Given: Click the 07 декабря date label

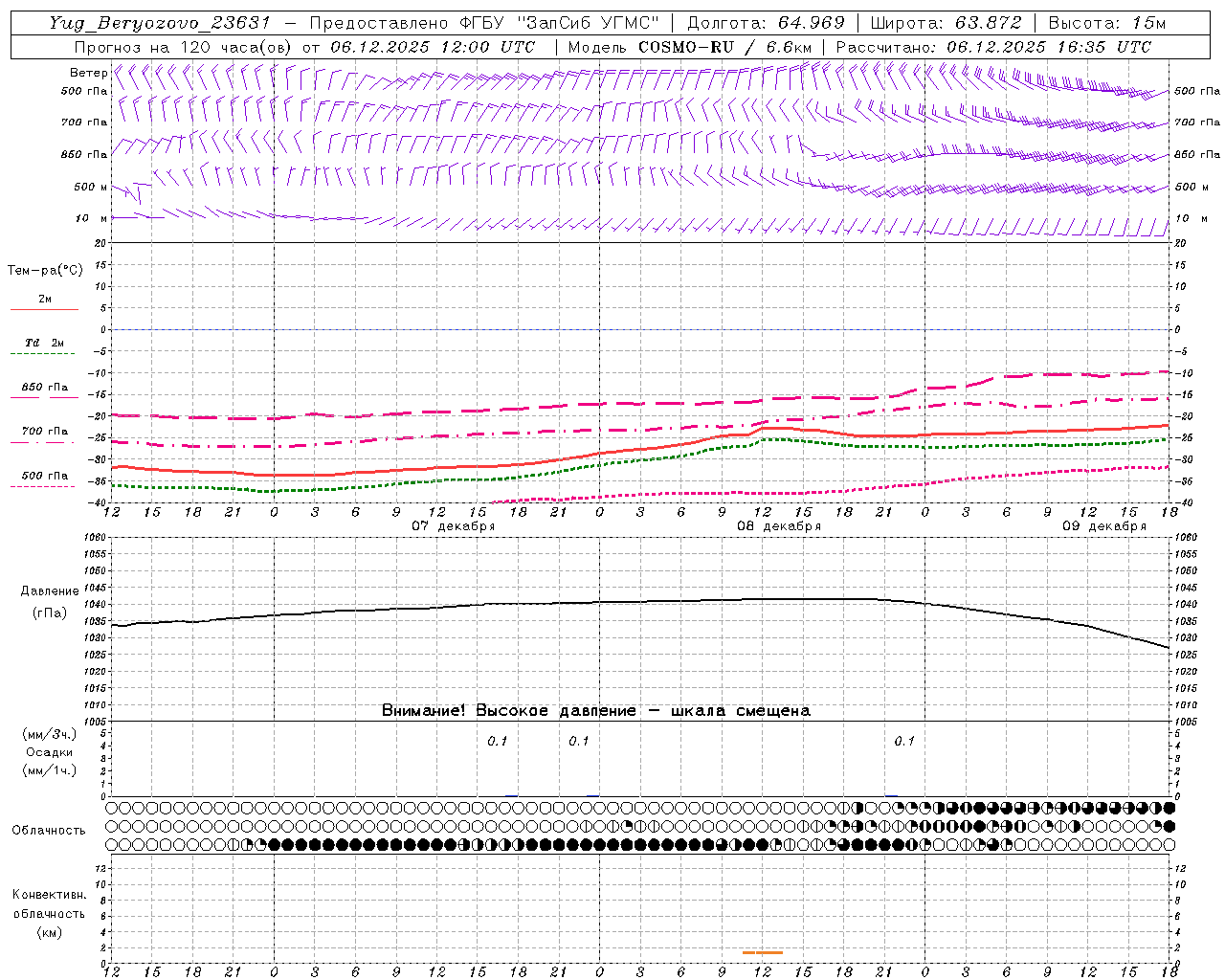Looking at the screenshot, I should point(454,526).
